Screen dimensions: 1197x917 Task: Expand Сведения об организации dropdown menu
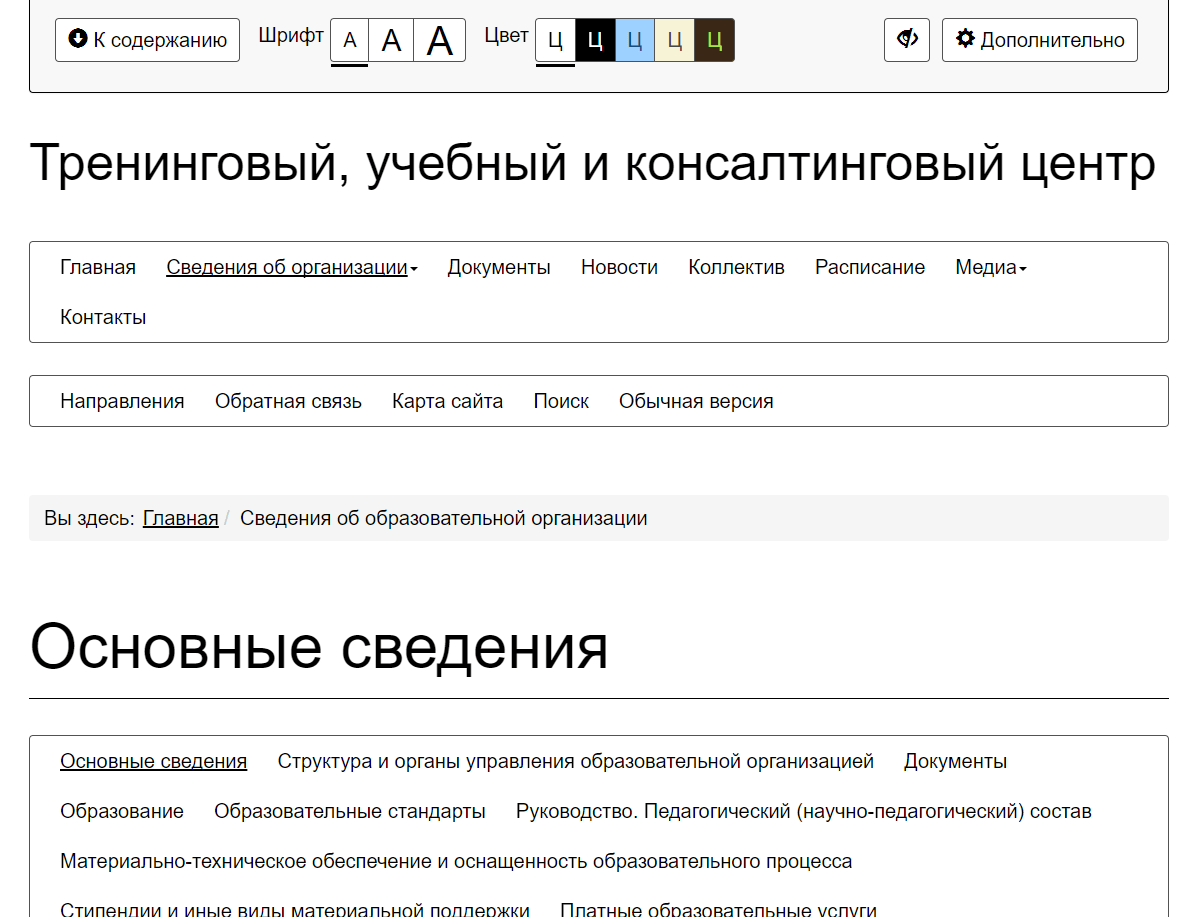[x=291, y=267]
